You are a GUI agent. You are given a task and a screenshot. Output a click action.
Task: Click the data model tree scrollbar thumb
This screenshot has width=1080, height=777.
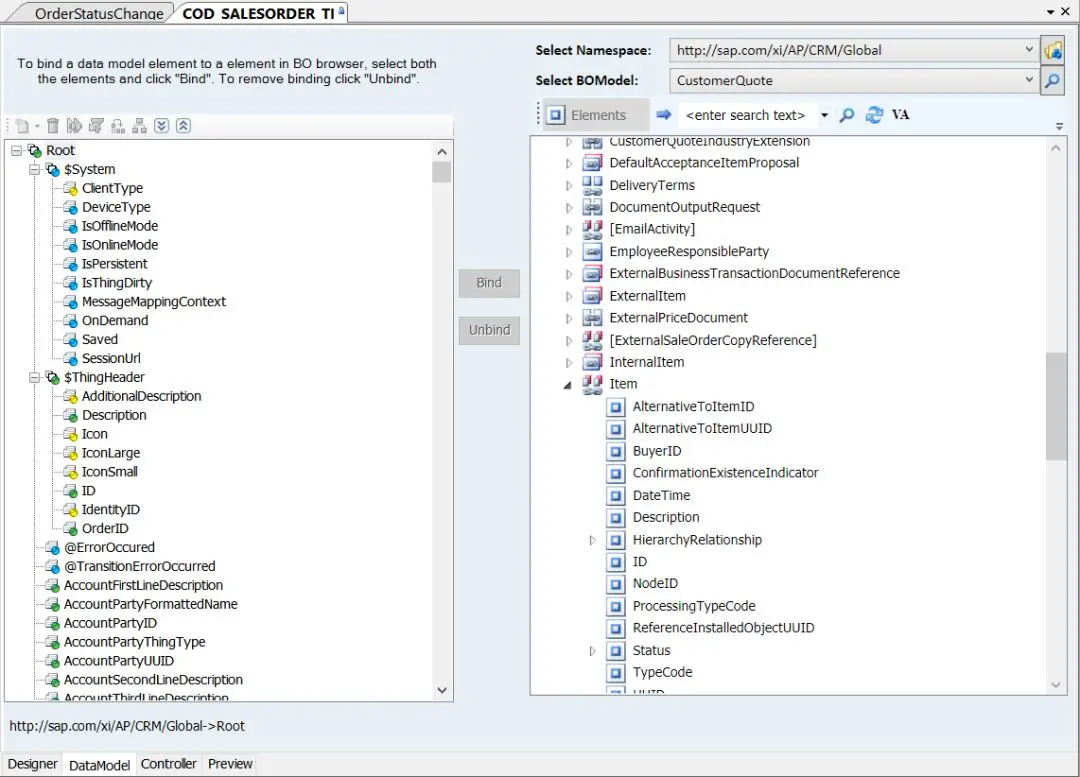pyautogui.click(x=442, y=172)
